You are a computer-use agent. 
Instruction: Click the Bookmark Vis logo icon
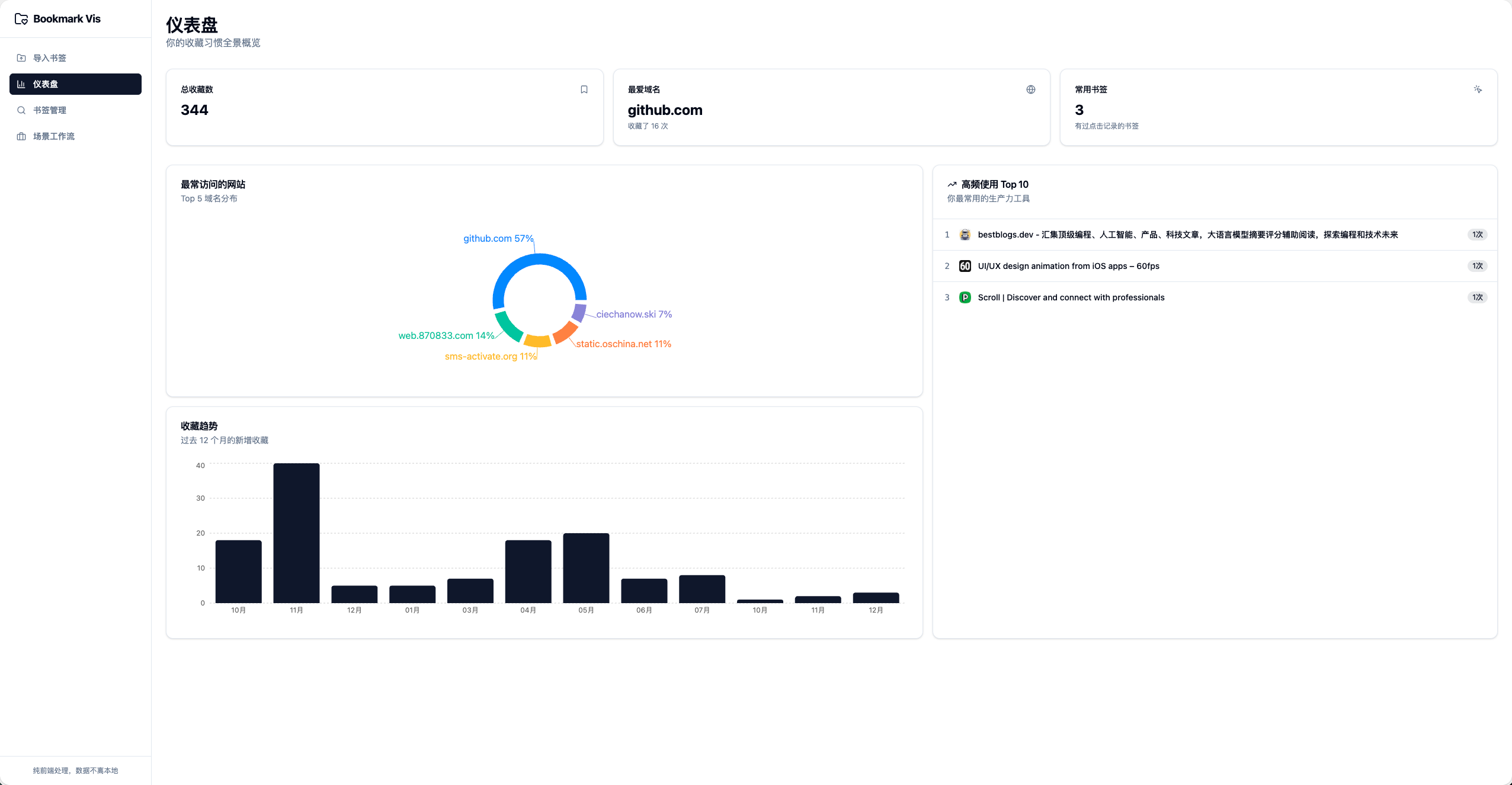click(x=21, y=19)
